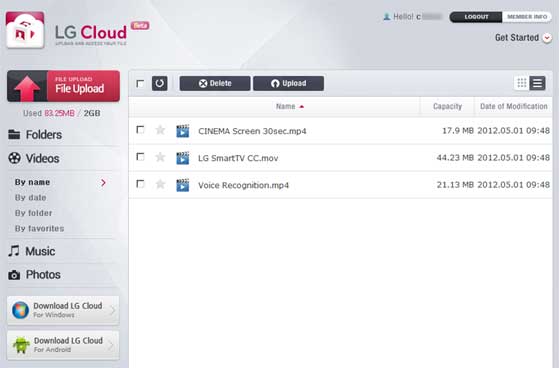
Task: Click video icon of LG SmartTV CC.mov
Action: (182, 158)
